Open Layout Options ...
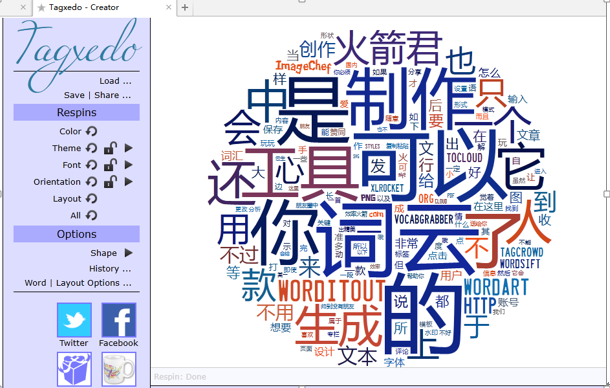The height and width of the screenshot is (388, 610). [x=94, y=283]
